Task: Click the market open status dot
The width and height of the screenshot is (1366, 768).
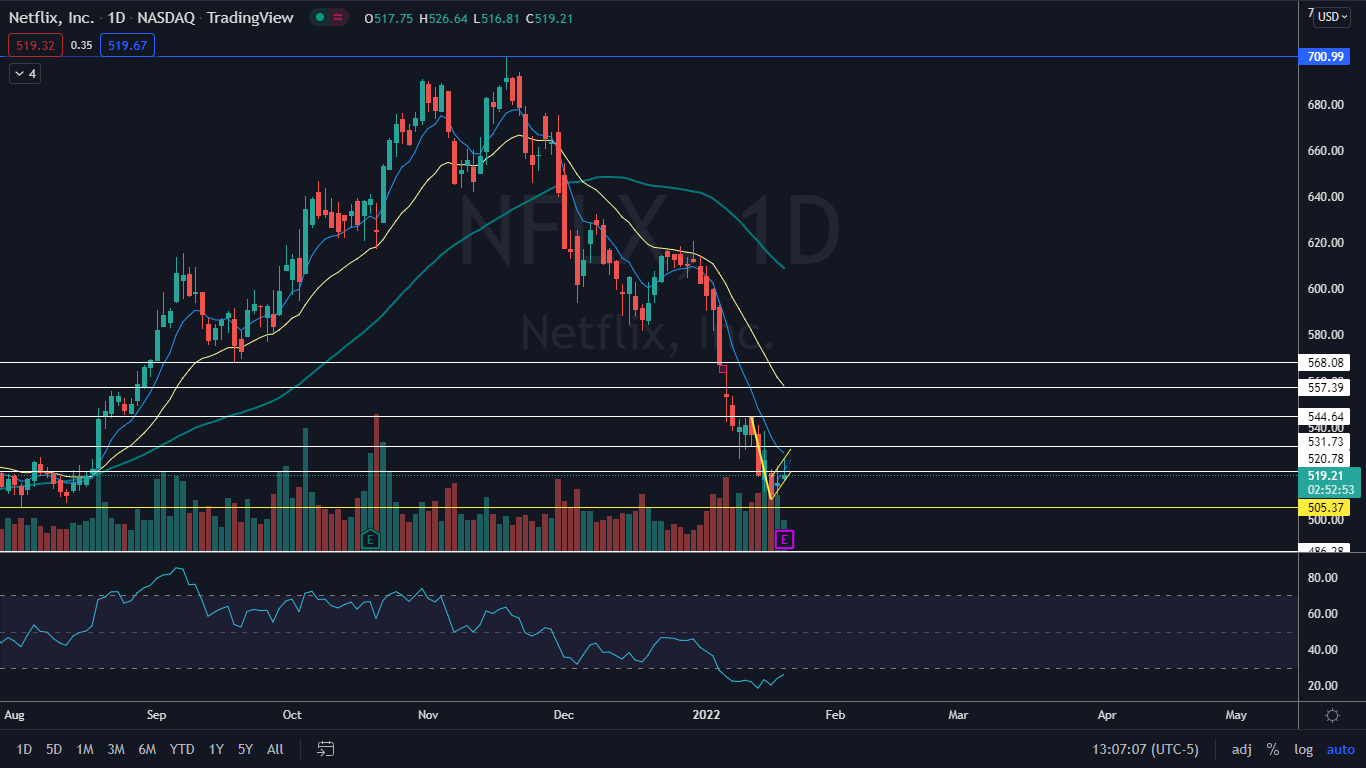Action: (318, 17)
